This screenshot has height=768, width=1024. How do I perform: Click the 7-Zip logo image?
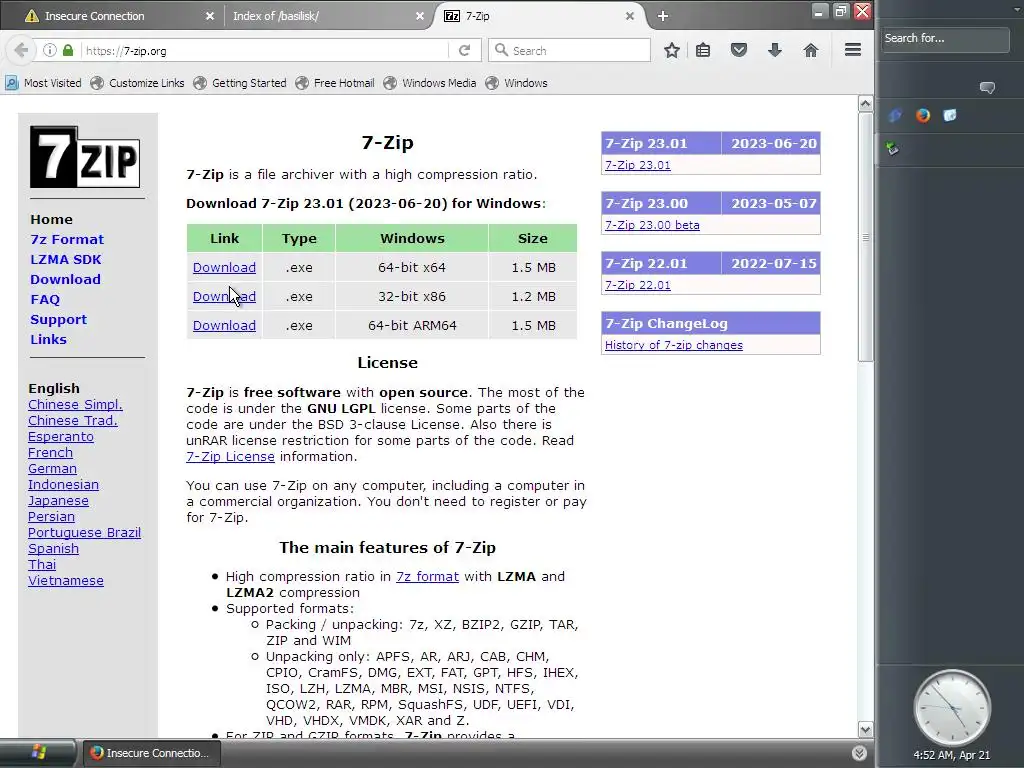pos(85,157)
